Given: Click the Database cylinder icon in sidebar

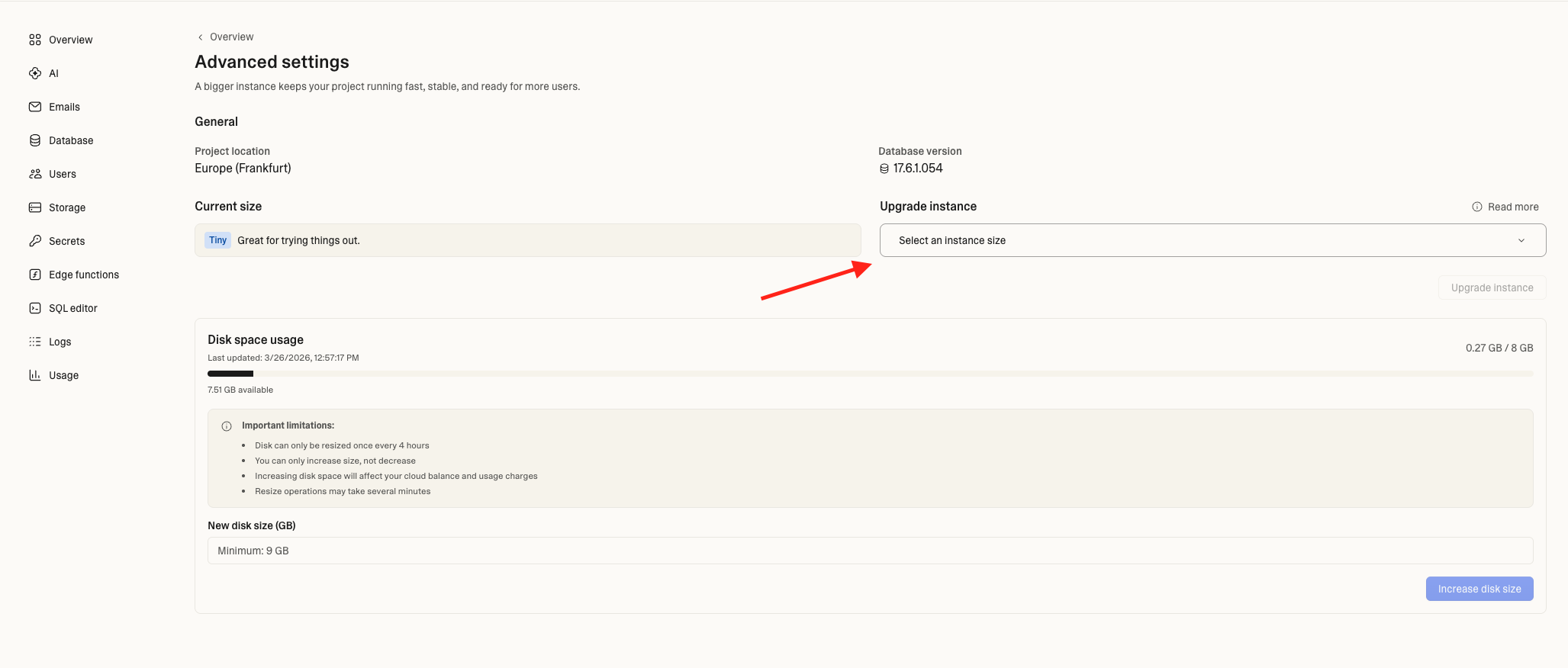Looking at the screenshot, I should [35, 140].
